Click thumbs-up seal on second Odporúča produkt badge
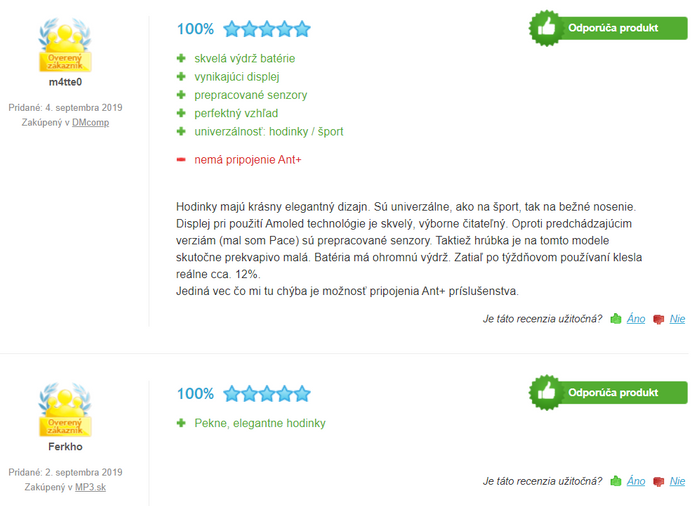 tap(546, 392)
